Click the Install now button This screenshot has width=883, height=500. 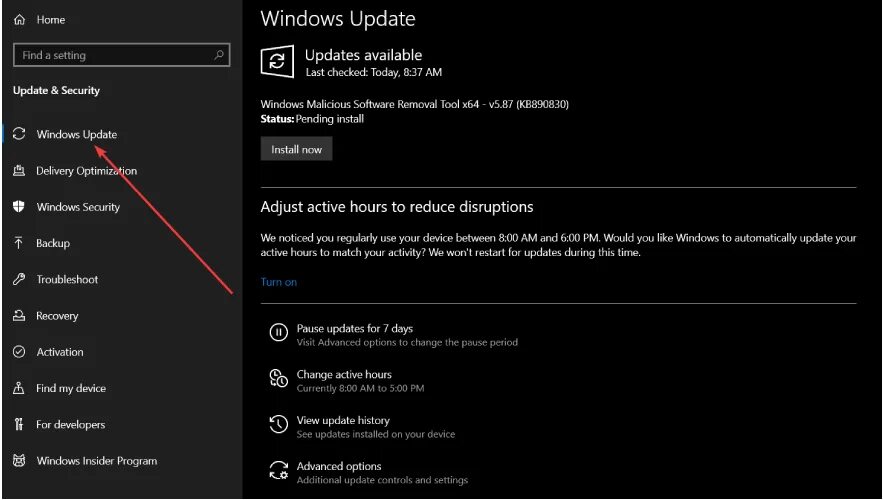click(x=296, y=149)
